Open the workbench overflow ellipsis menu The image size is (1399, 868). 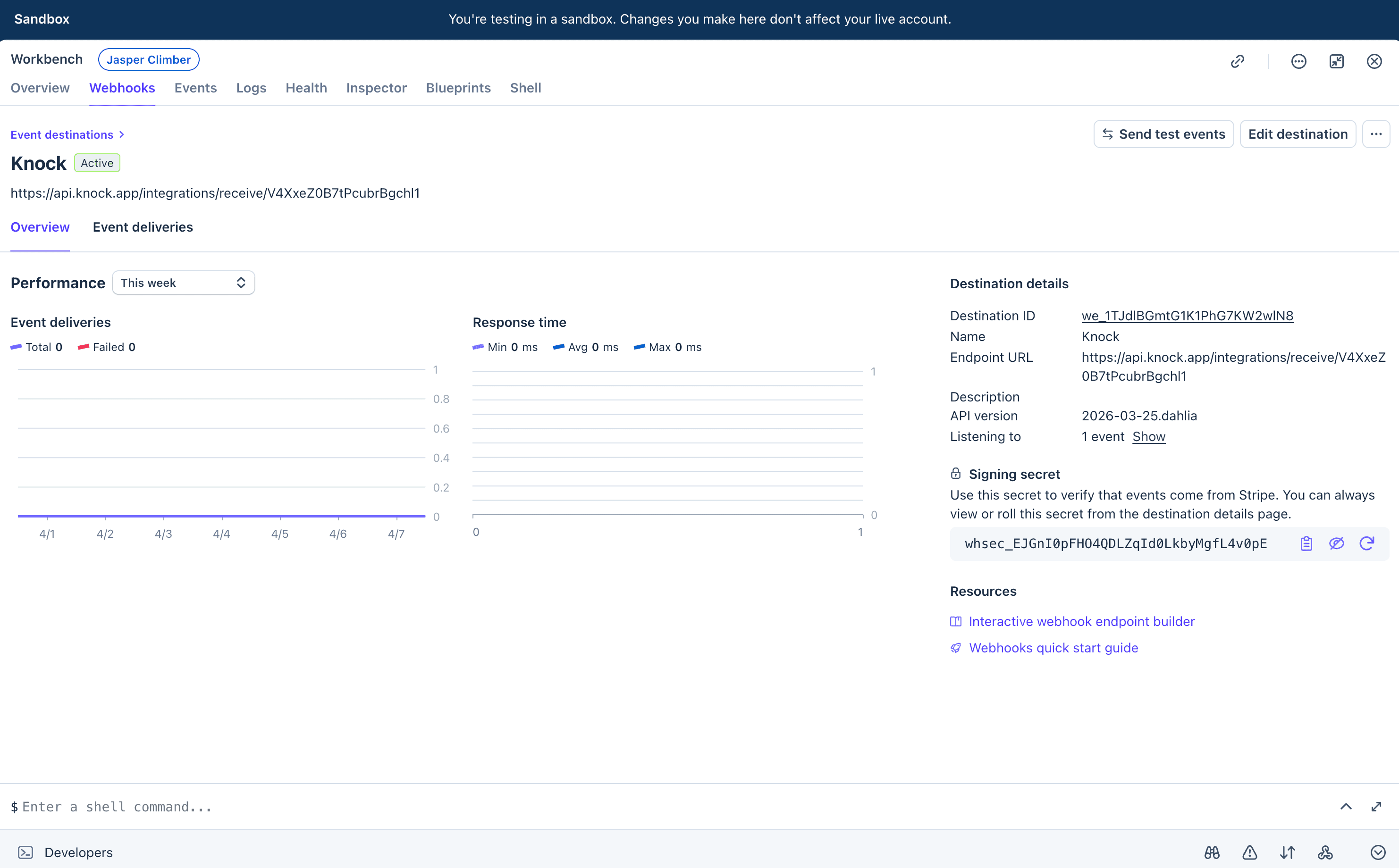[x=1298, y=61]
